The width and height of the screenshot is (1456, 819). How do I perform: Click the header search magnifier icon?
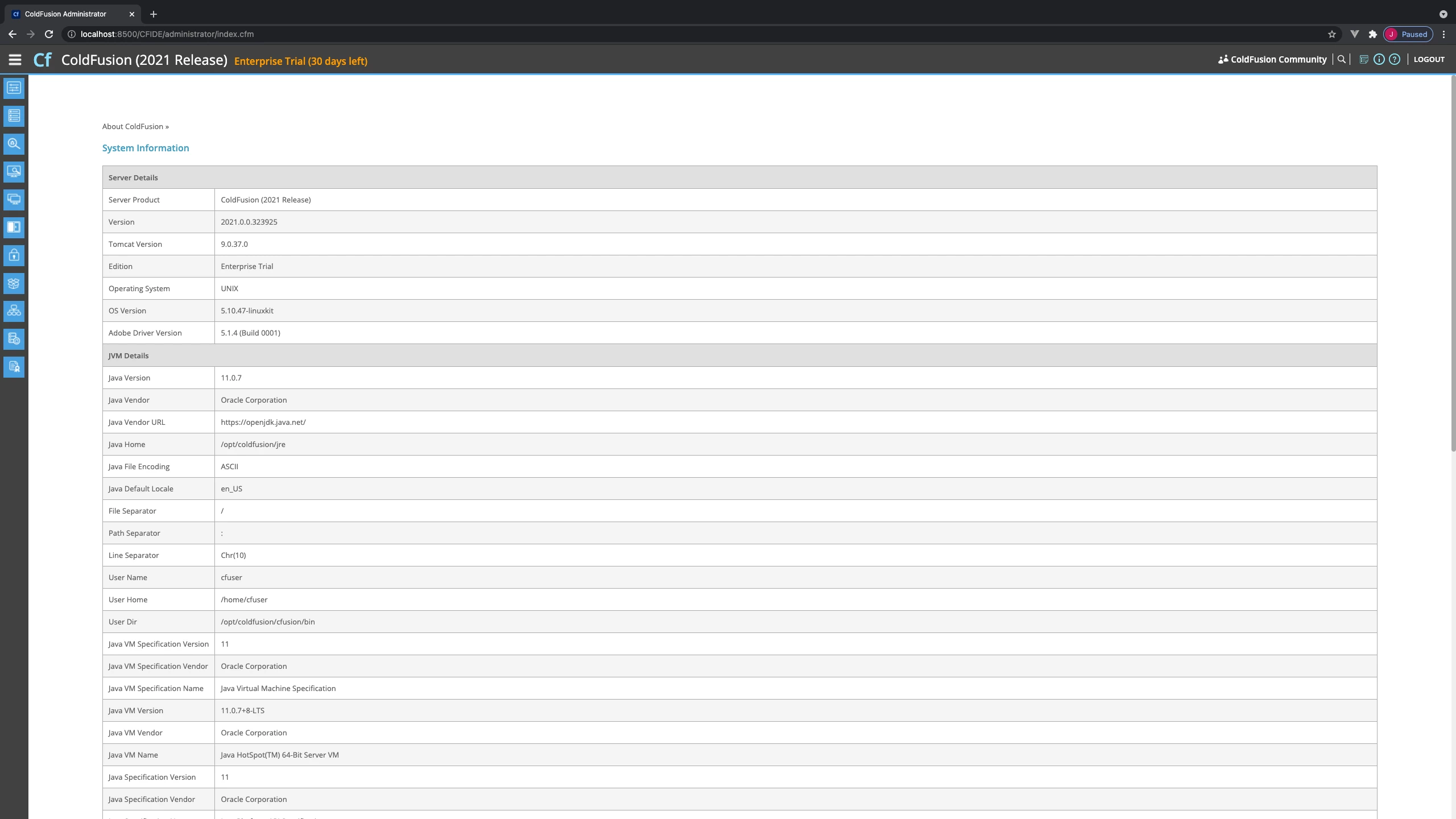click(1342, 59)
